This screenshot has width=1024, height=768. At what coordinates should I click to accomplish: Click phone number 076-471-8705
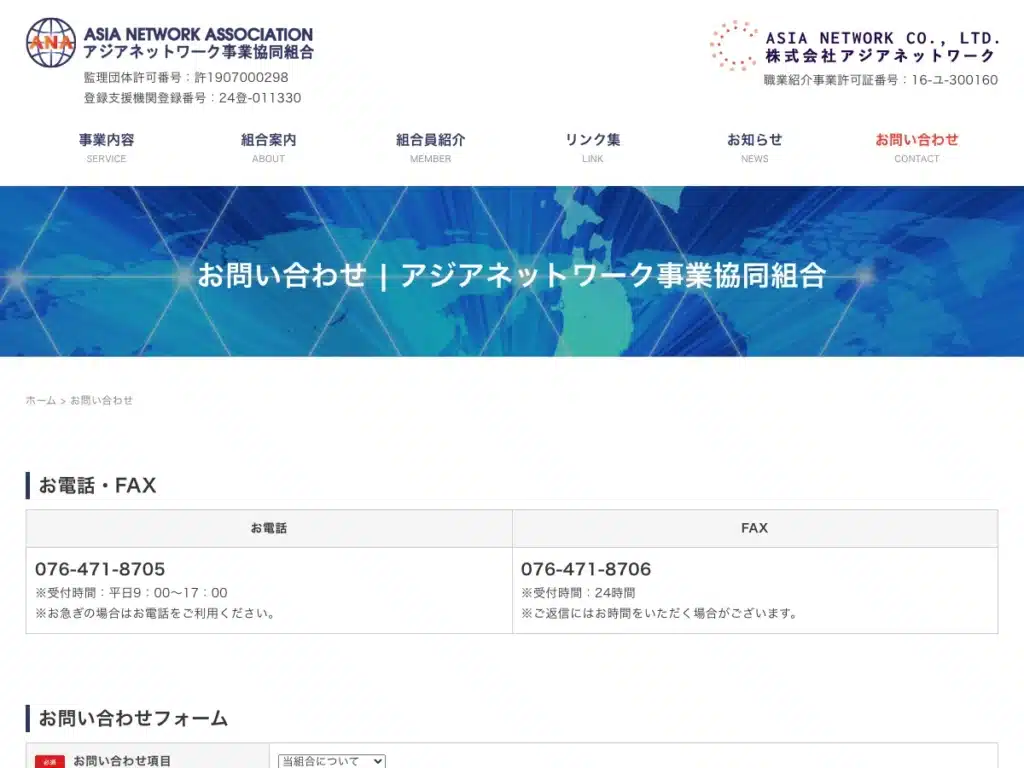click(x=100, y=569)
